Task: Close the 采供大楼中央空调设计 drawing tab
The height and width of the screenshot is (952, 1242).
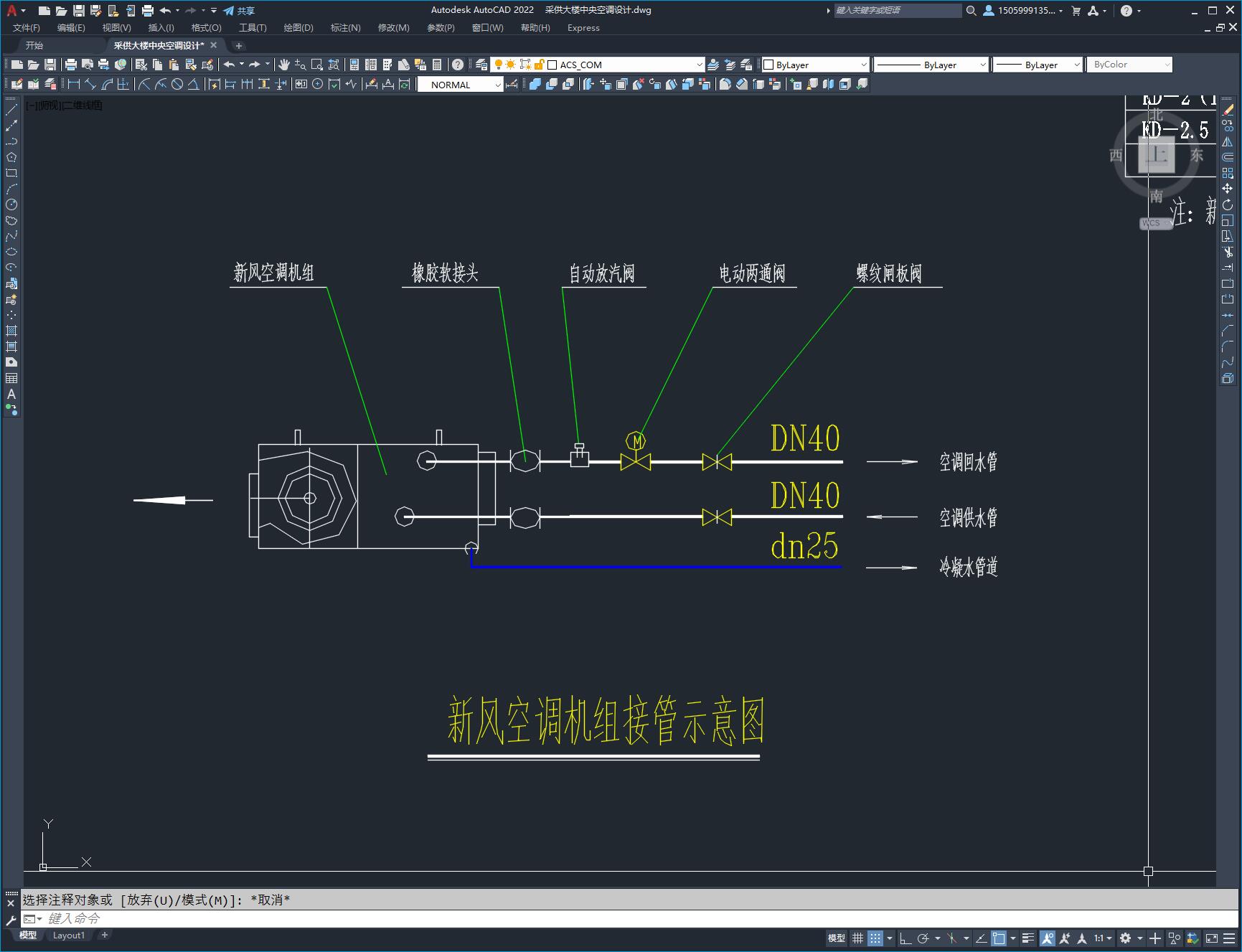Action: pyautogui.click(x=213, y=45)
